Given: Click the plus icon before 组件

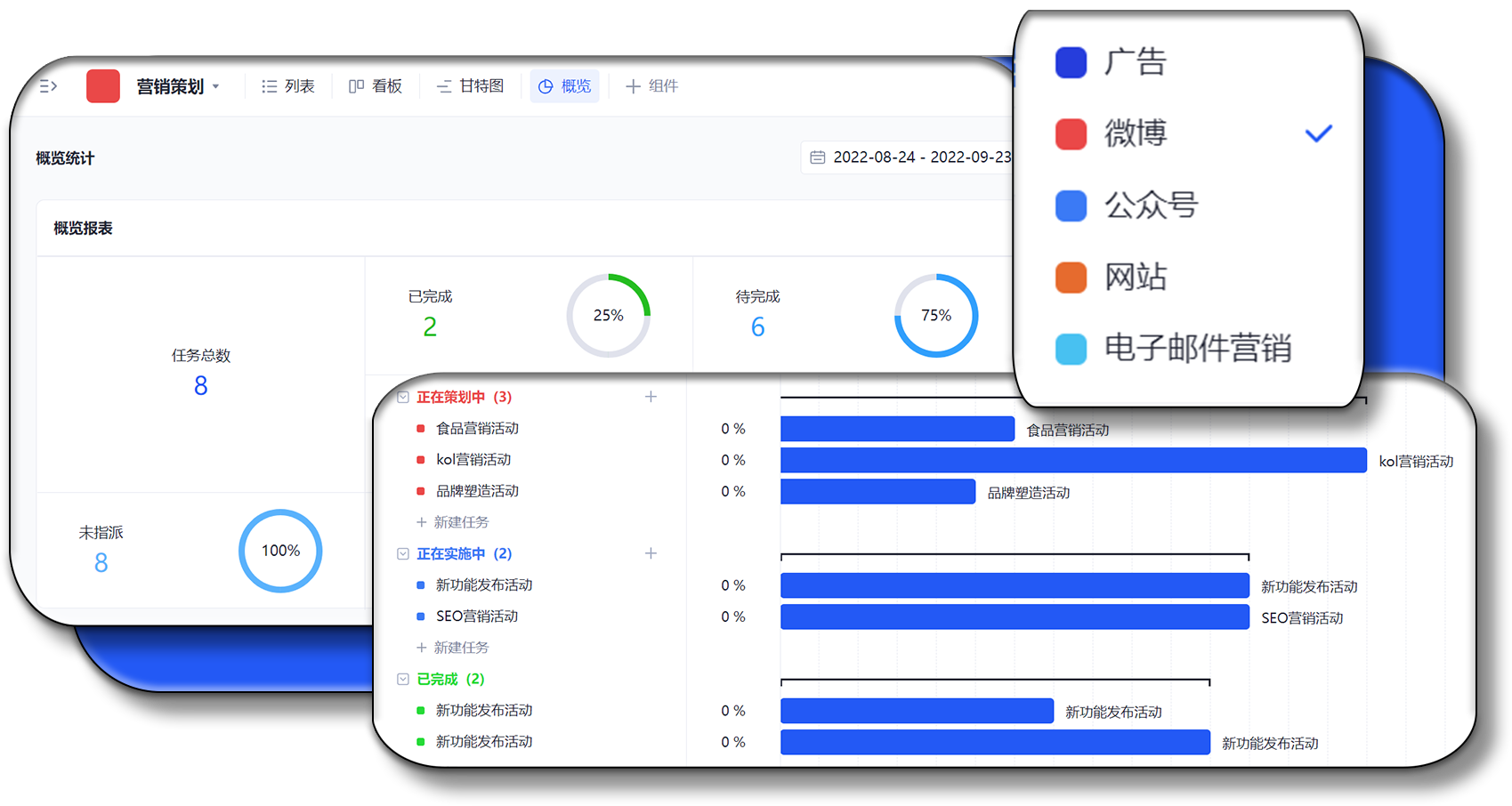Looking at the screenshot, I should pyautogui.click(x=633, y=86).
